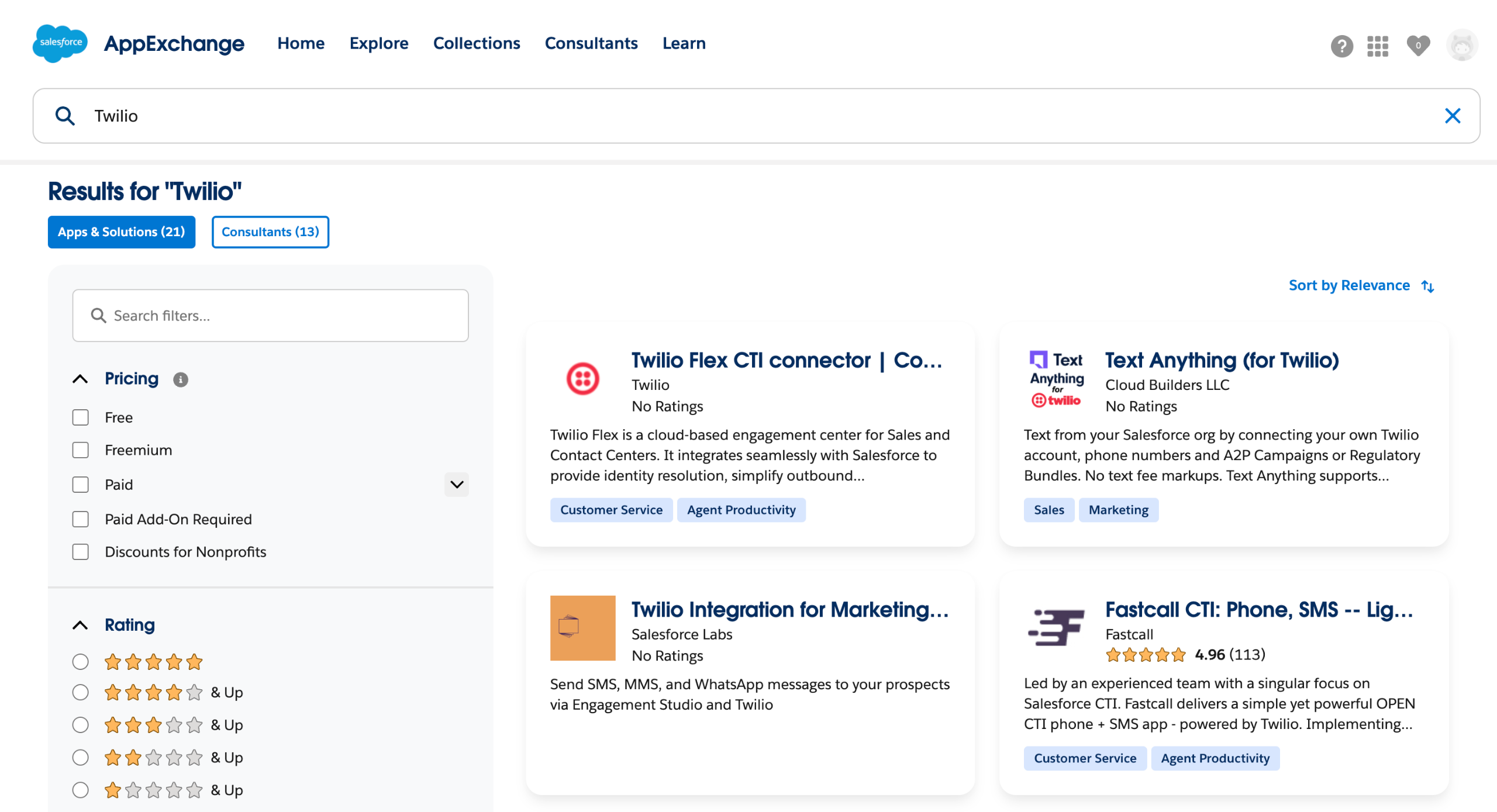Select the five-star rating radio button

[x=81, y=662]
